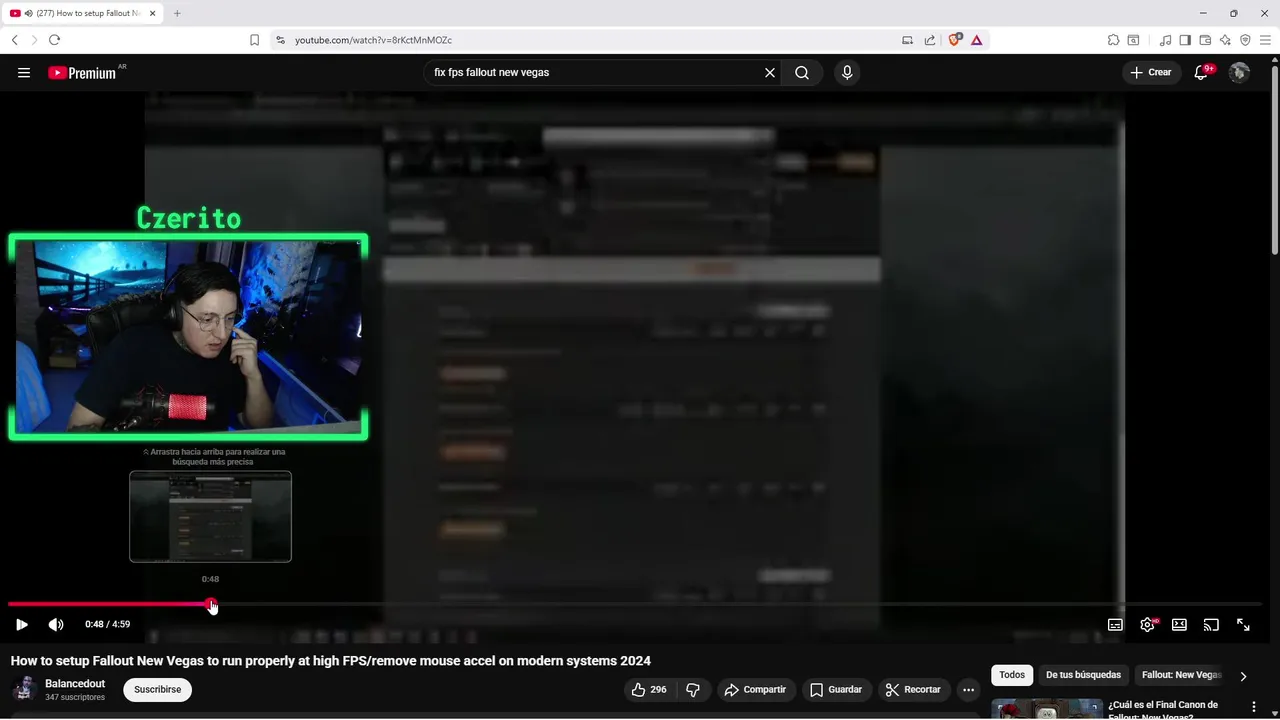Image resolution: width=1280 pixels, height=720 pixels.
Task: Open Brave Wallet
Action: pyautogui.click(x=1205, y=40)
